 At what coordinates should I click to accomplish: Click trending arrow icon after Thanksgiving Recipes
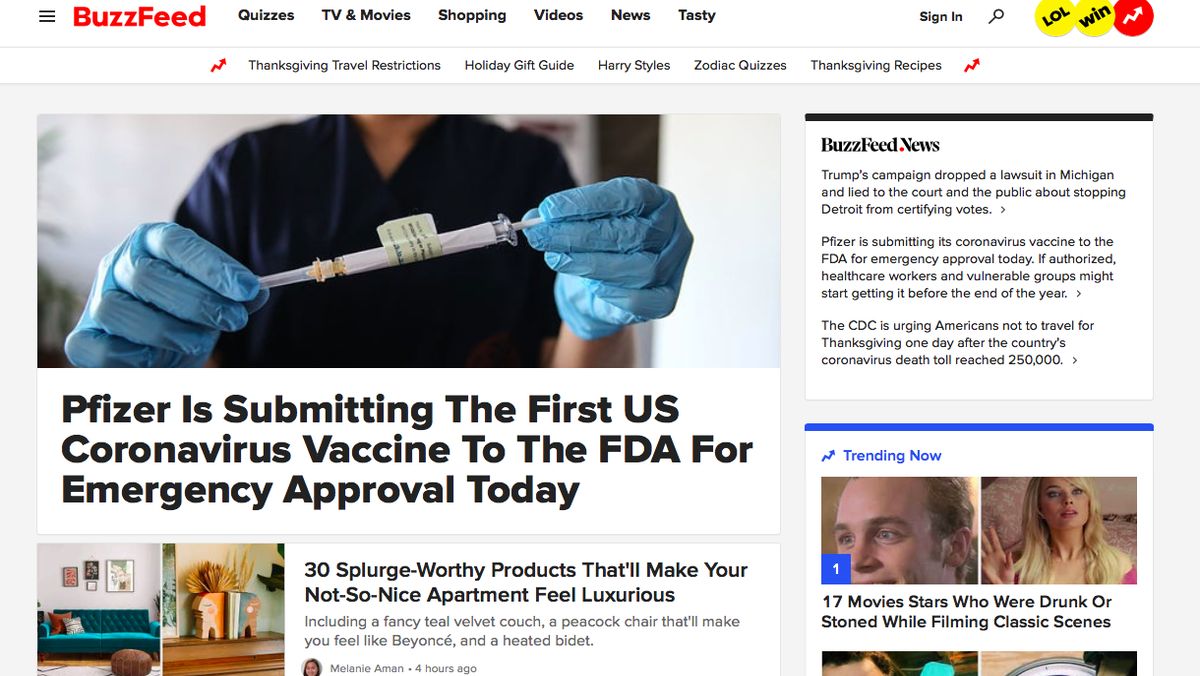pos(971,65)
